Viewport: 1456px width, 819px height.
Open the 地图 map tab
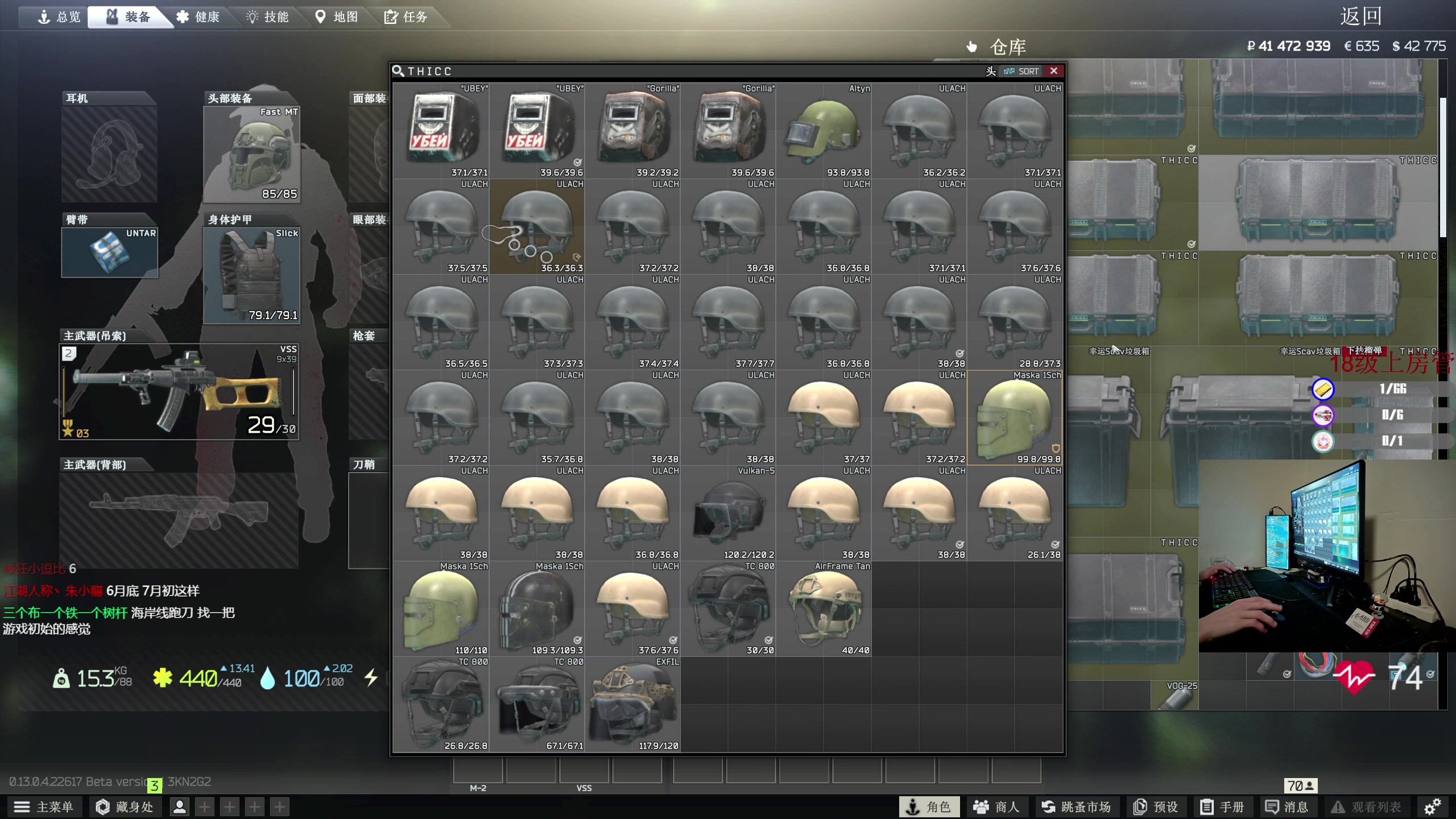(337, 17)
